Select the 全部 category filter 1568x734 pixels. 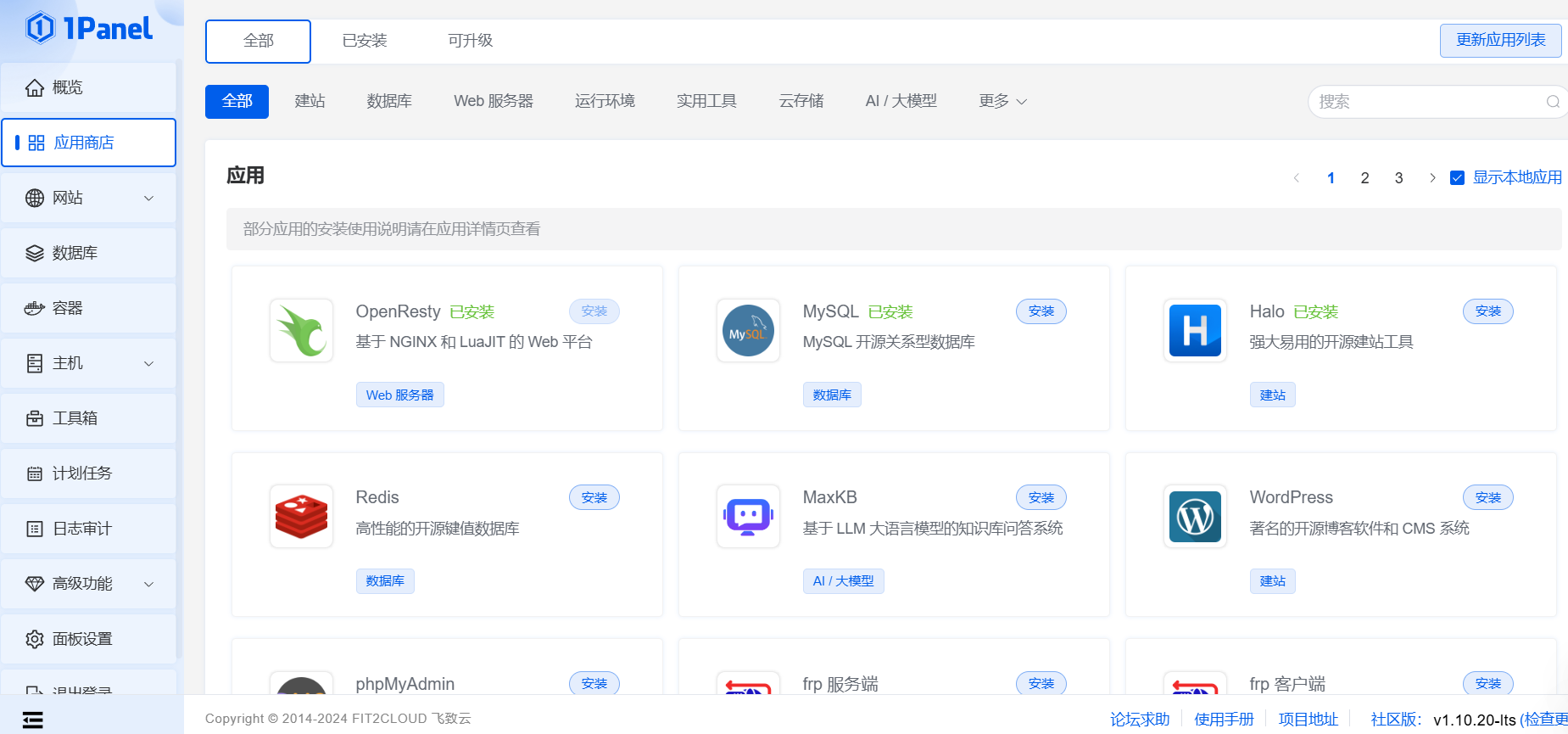coord(237,101)
